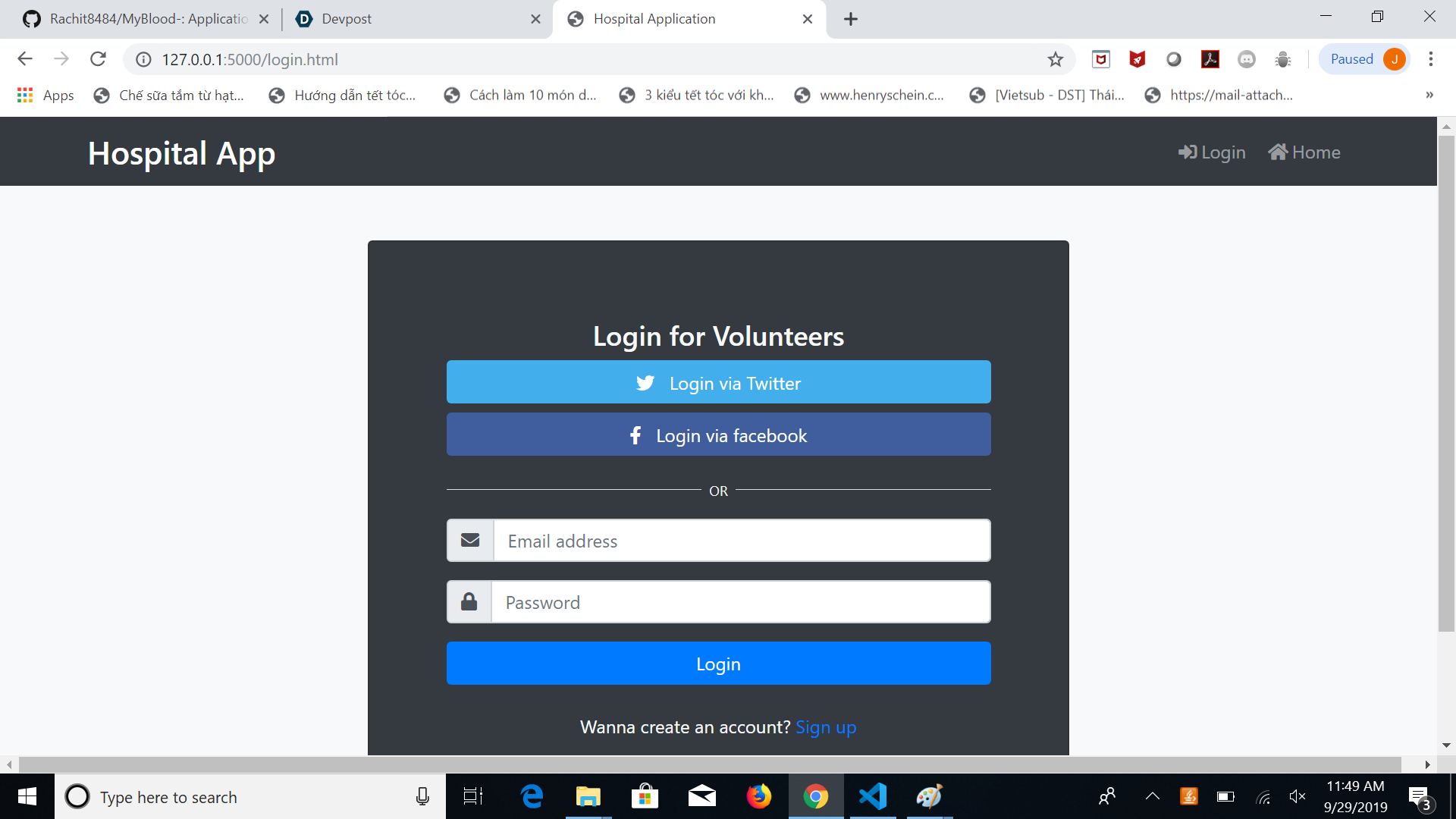Bookmark this page with the star icon
The width and height of the screenshot is (1456, 819).
point(1055,59)
